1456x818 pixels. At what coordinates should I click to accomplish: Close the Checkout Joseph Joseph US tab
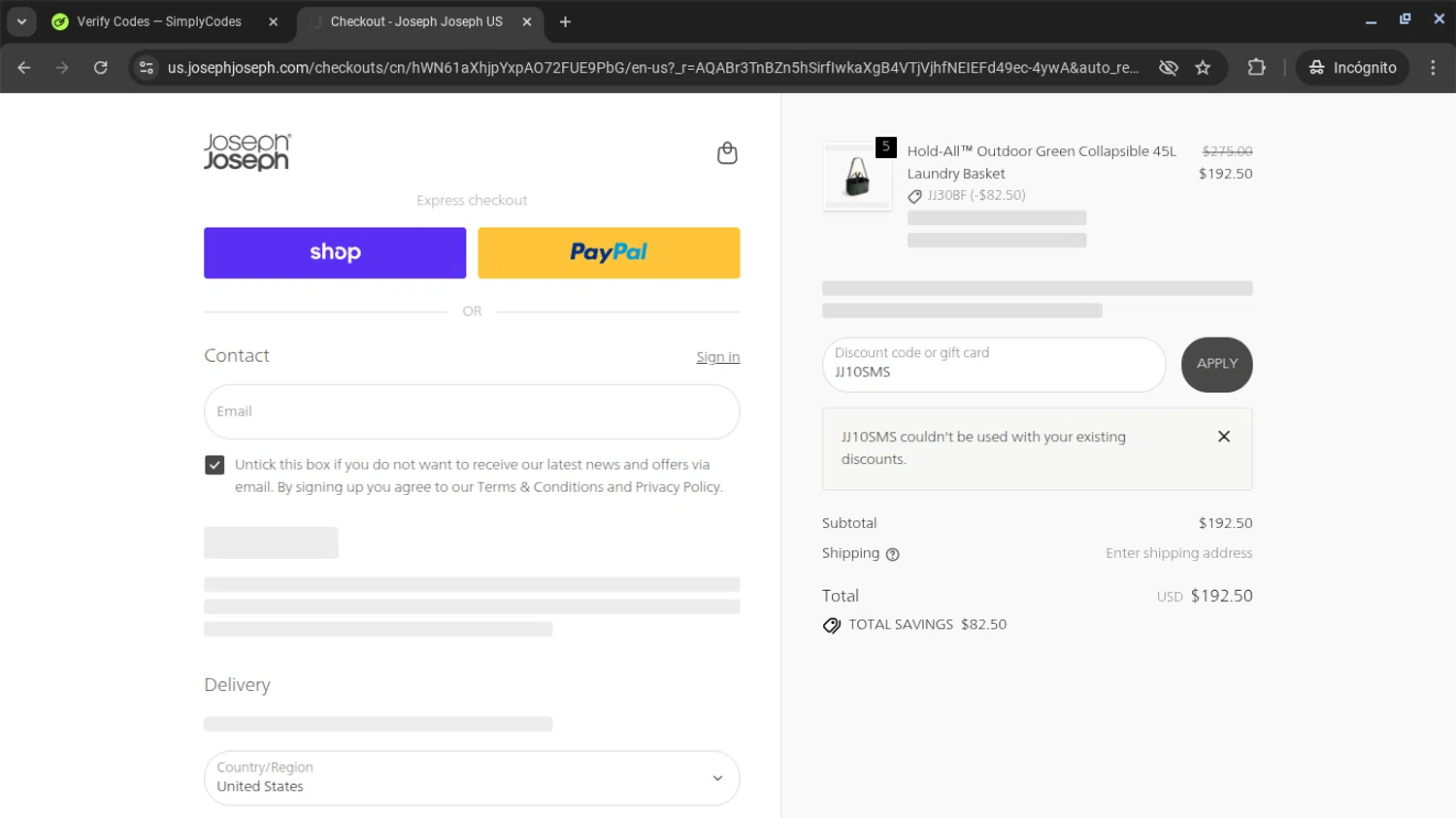pyautogui.click(x=527, y=21)
